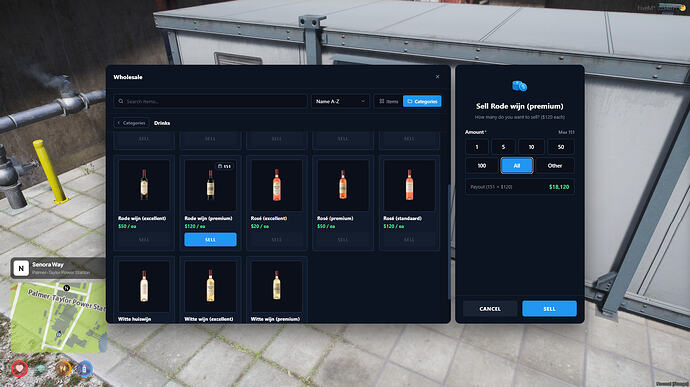Select the Rosé (premium) bottle thumbnail

coord(343,185)
